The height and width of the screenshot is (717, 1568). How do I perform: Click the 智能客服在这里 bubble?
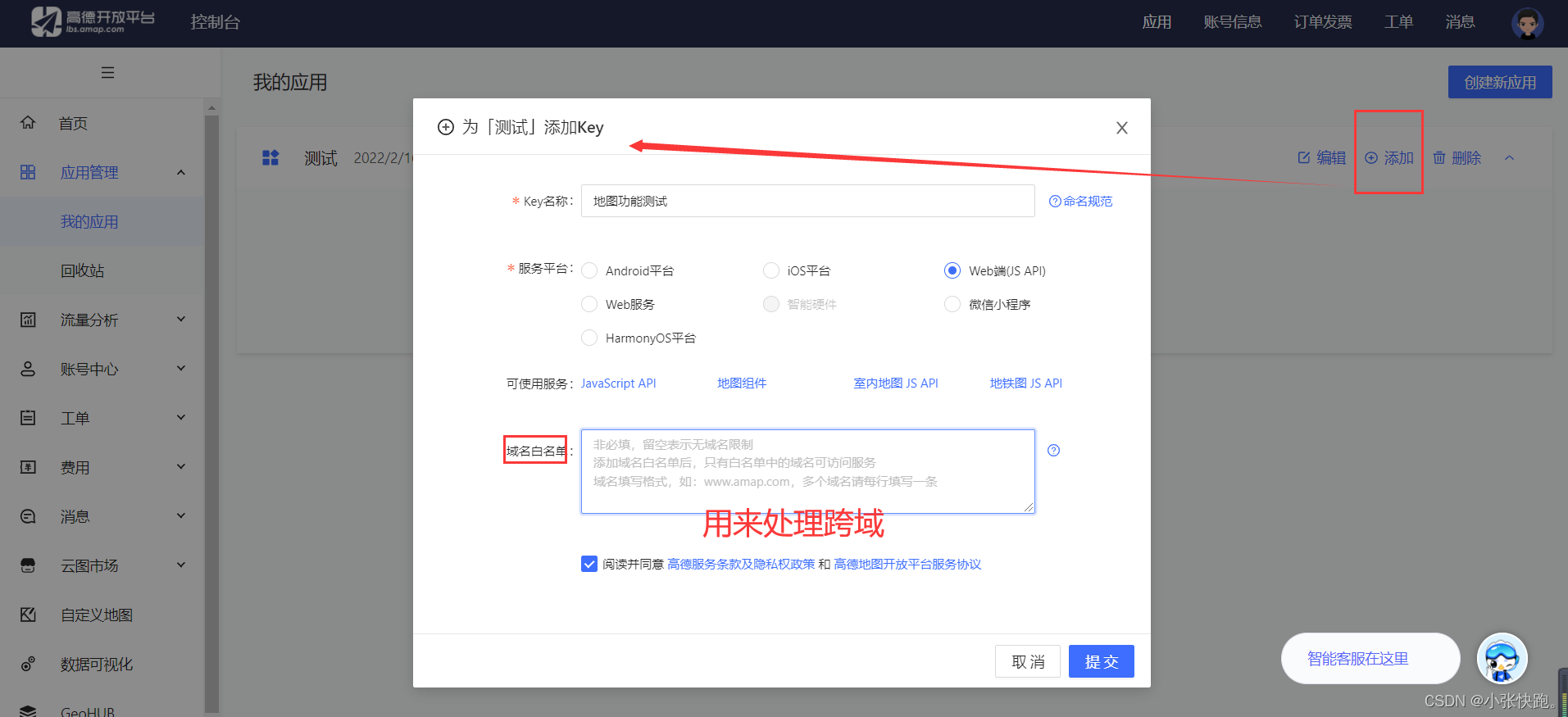click(x=1370, y=658)
